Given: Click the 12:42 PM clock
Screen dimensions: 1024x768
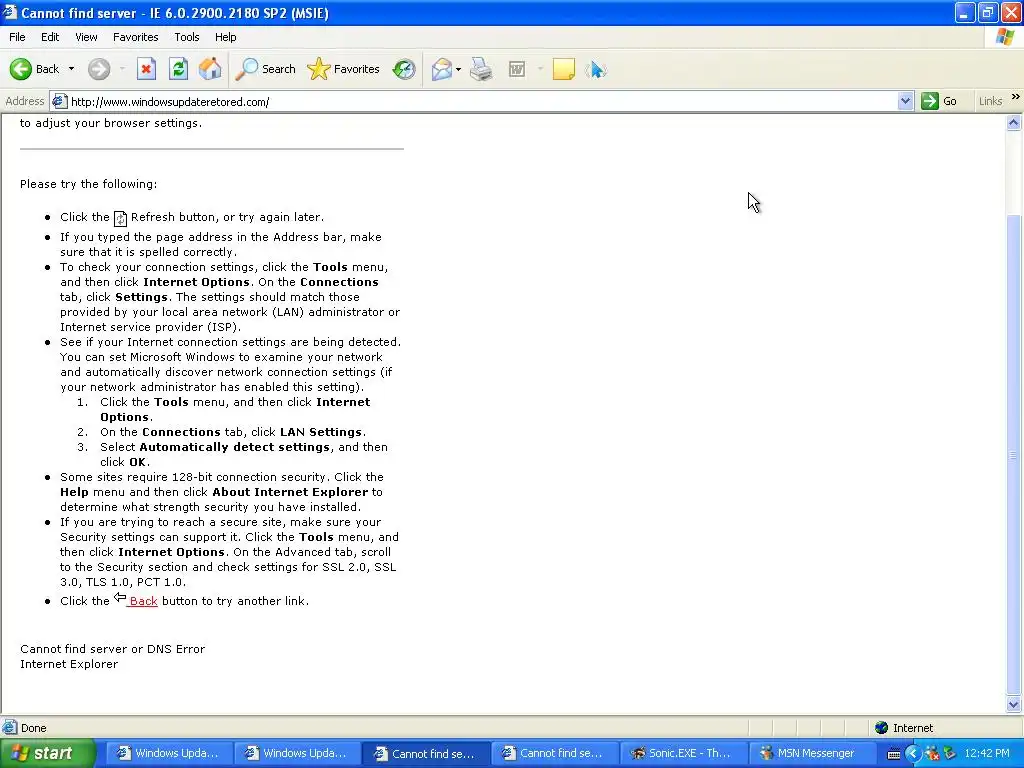Looking at the screenshot, I should pyautogui.click(x=987, y=754).
